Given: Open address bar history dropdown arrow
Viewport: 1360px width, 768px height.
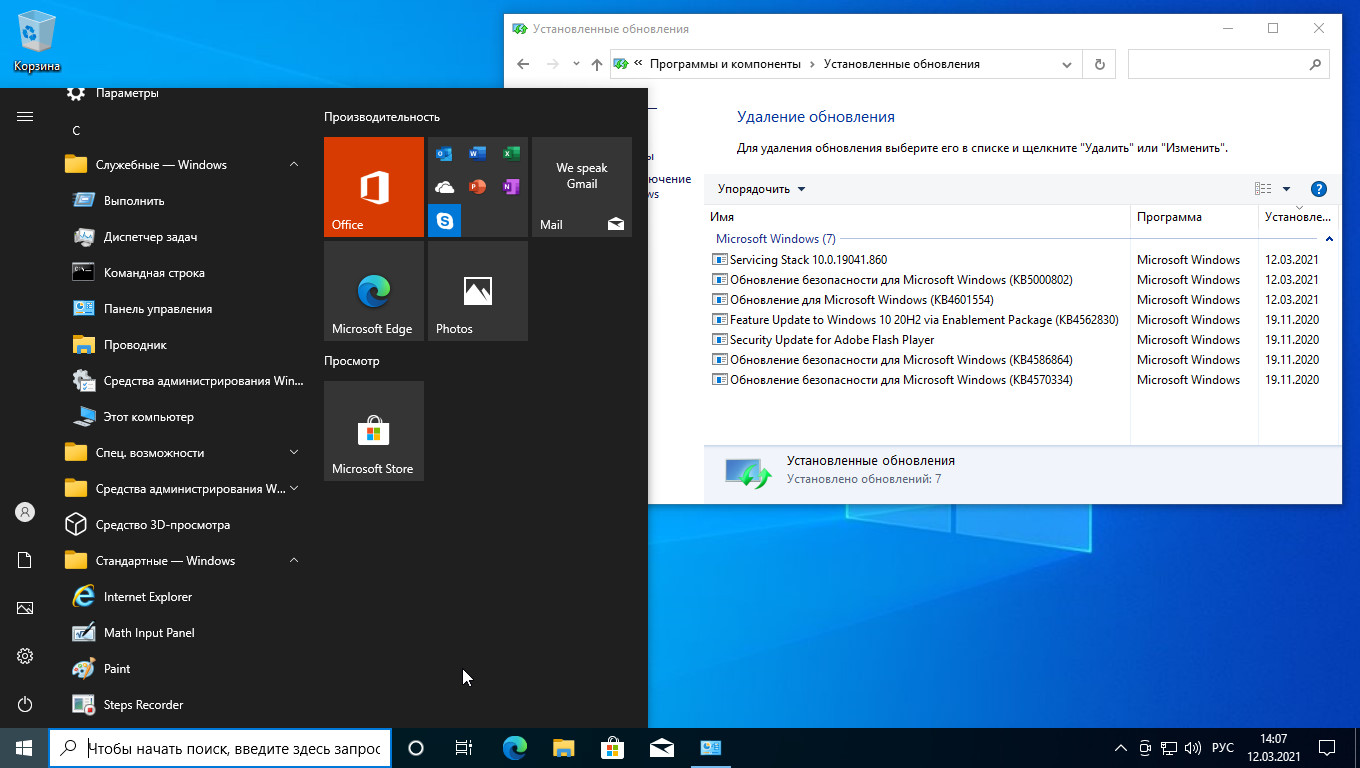Looking at the screenshot, I should [x=1066, y=64].
